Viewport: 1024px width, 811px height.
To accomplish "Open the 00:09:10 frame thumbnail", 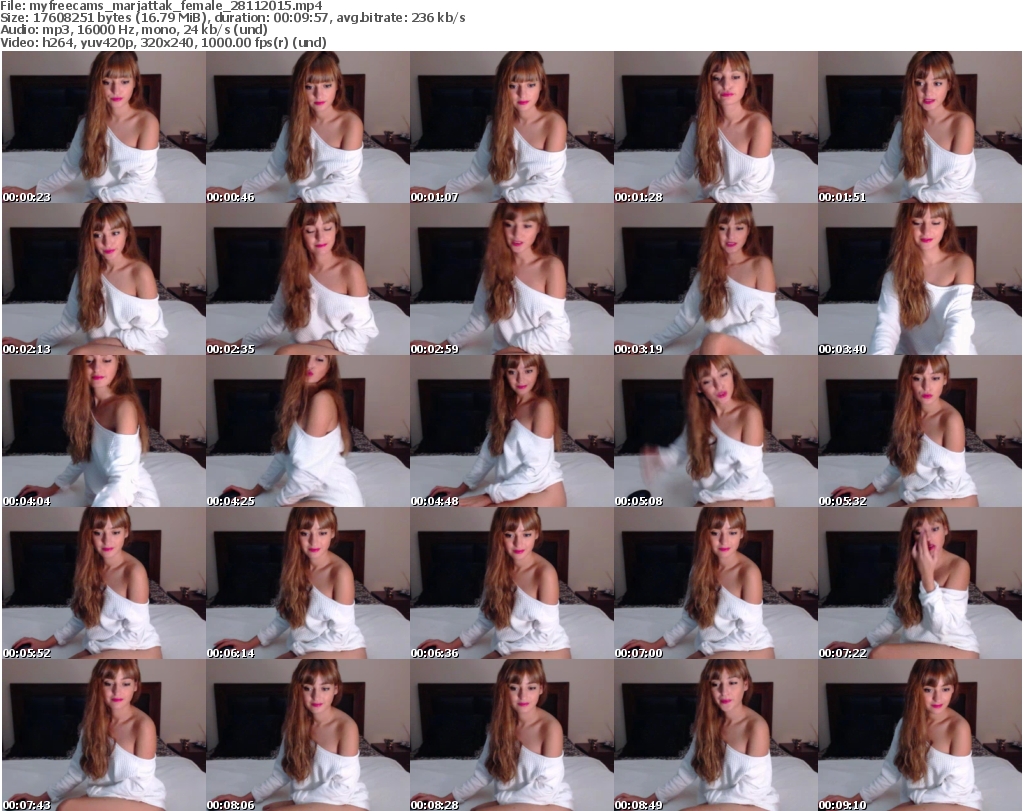I will coord(920,735).
